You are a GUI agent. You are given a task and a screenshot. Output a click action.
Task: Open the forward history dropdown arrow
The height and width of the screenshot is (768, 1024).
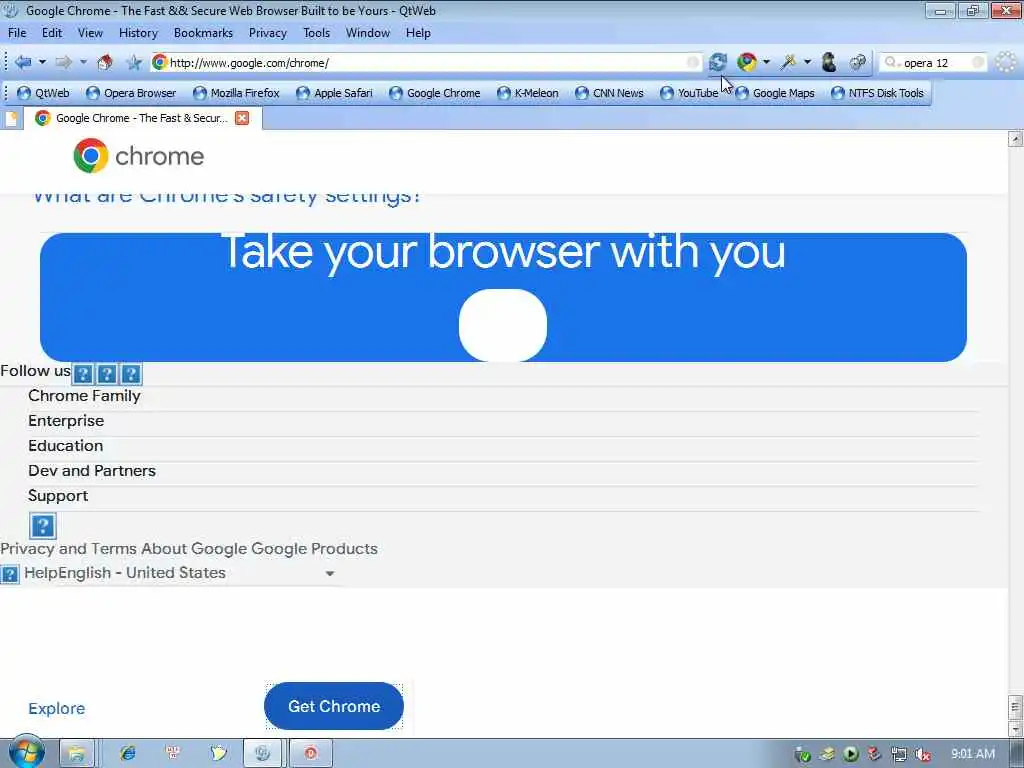click(x=84, y=63)
